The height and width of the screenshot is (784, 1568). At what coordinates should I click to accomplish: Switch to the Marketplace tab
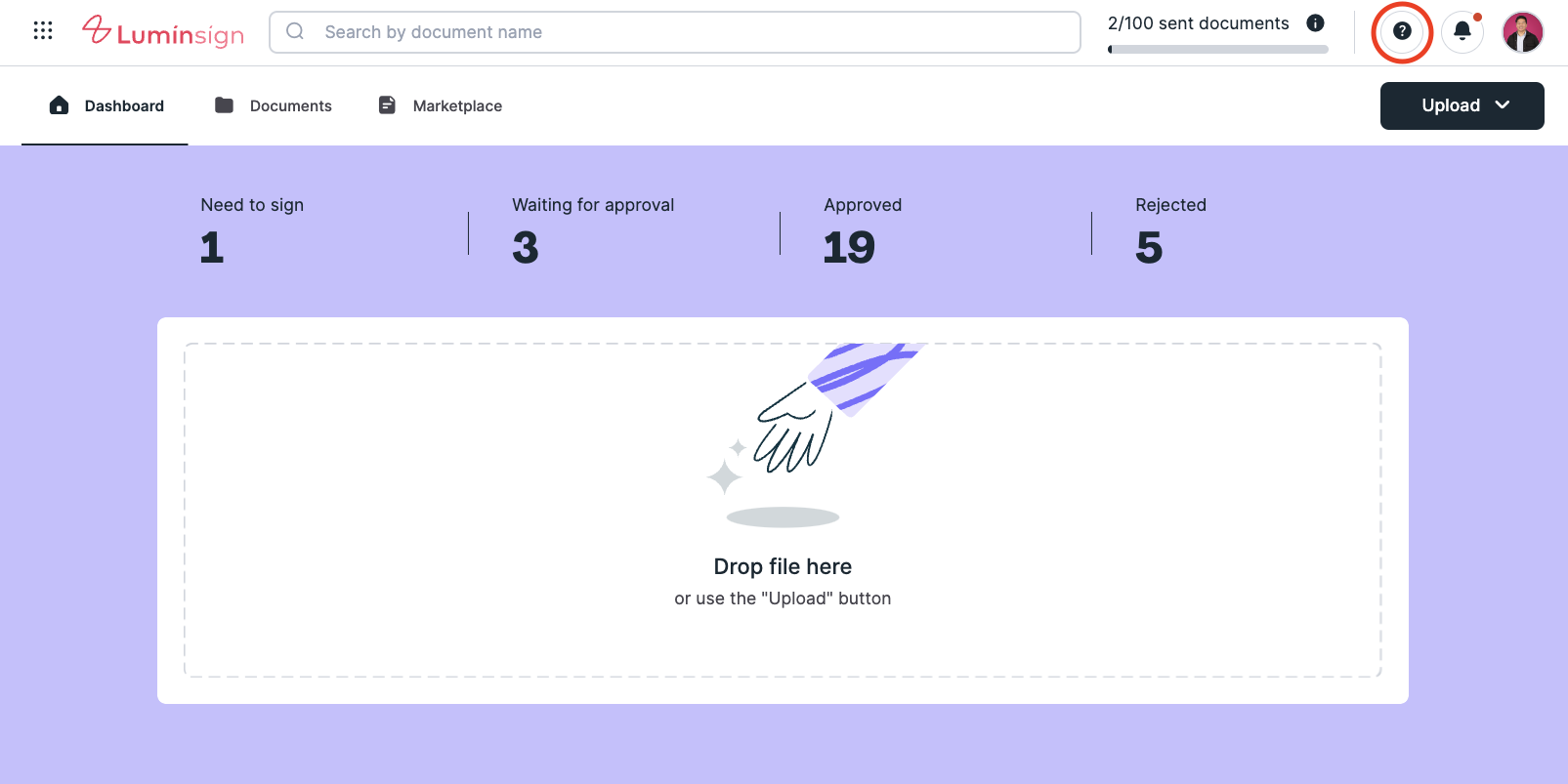[x=457, y=105]
